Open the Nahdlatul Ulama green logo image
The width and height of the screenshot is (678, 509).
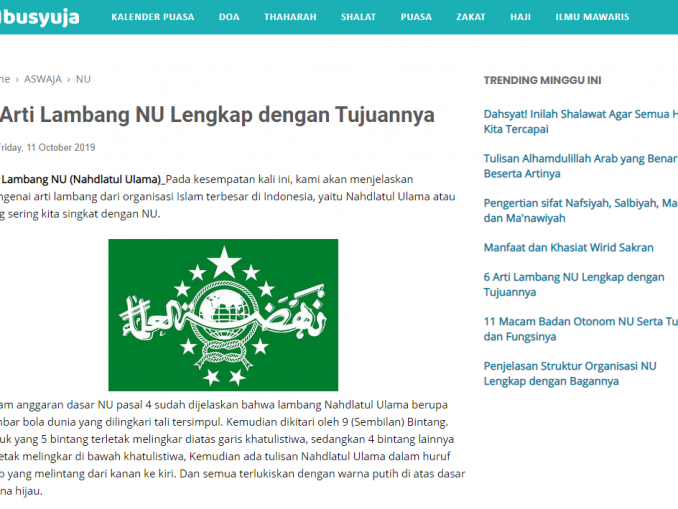(223, 315)
